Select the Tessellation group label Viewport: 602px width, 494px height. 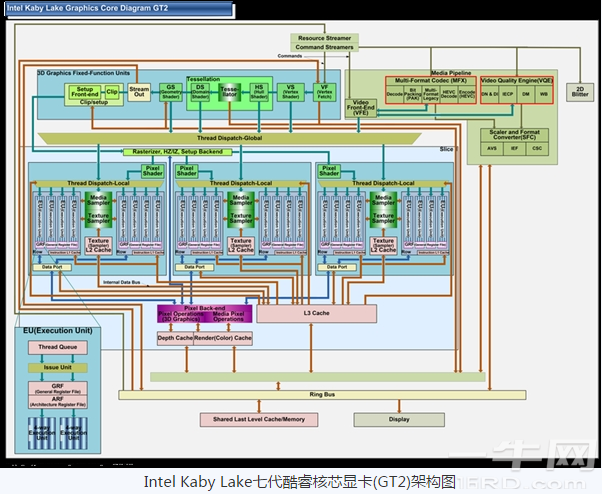pyautogui.click(x=203, y=79)
